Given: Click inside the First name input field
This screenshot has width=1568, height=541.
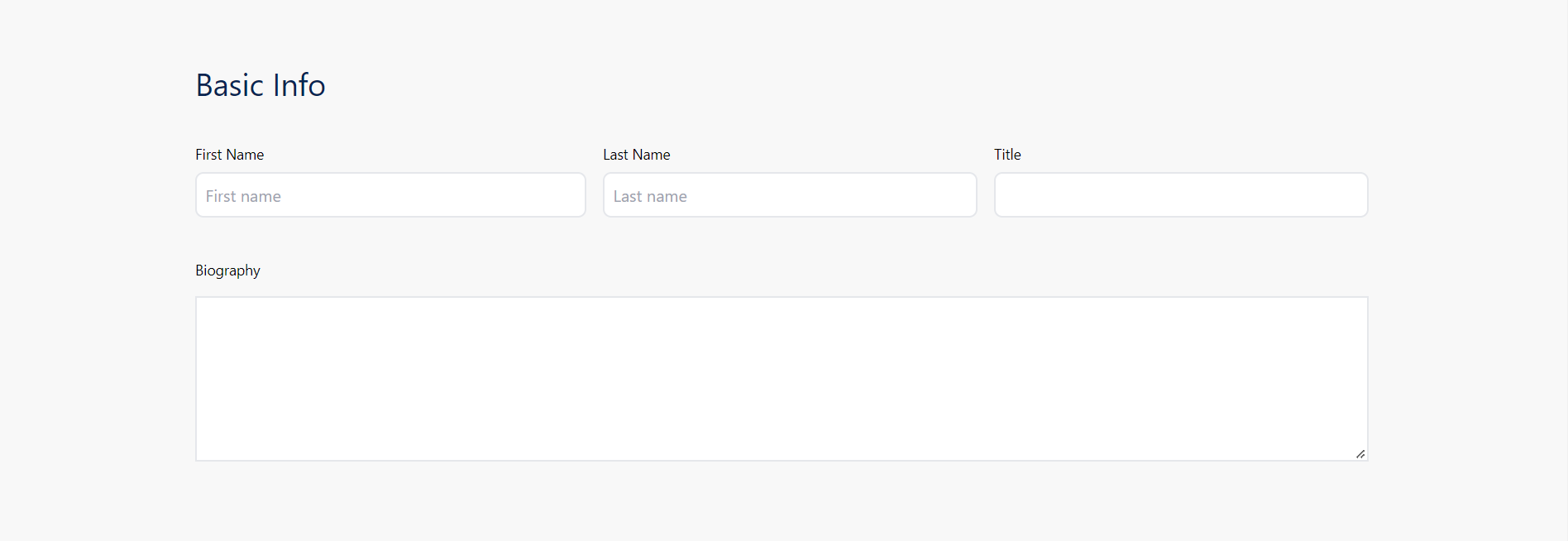Looking at the screenshot, I should (389, 195).
